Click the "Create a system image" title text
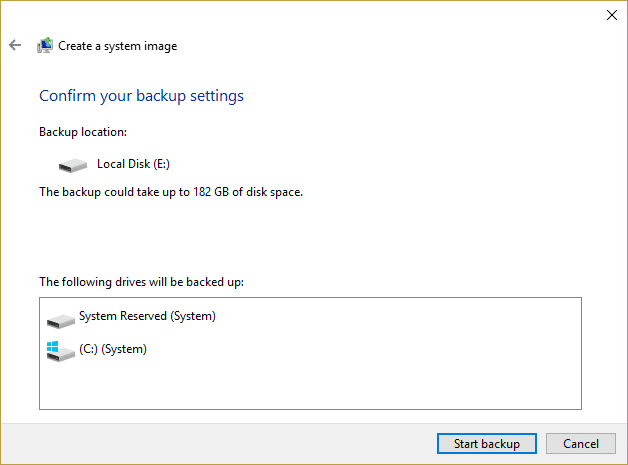Viewport: 628px width, 465px height. tap(117, 46)
